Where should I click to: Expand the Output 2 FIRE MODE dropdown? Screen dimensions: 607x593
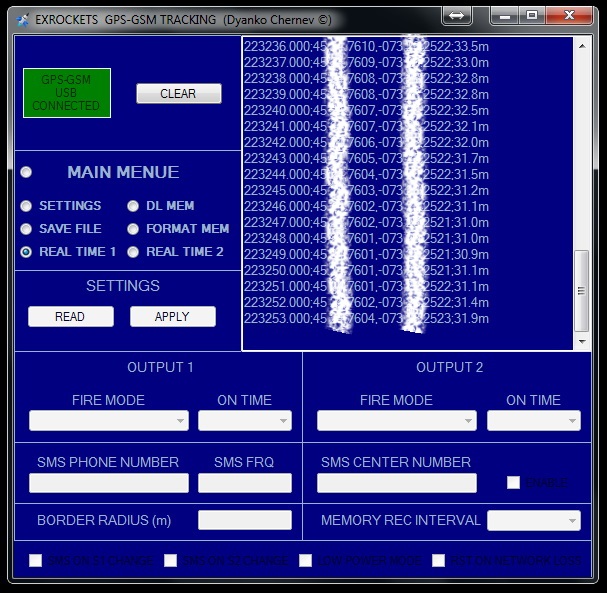[397, 421]
